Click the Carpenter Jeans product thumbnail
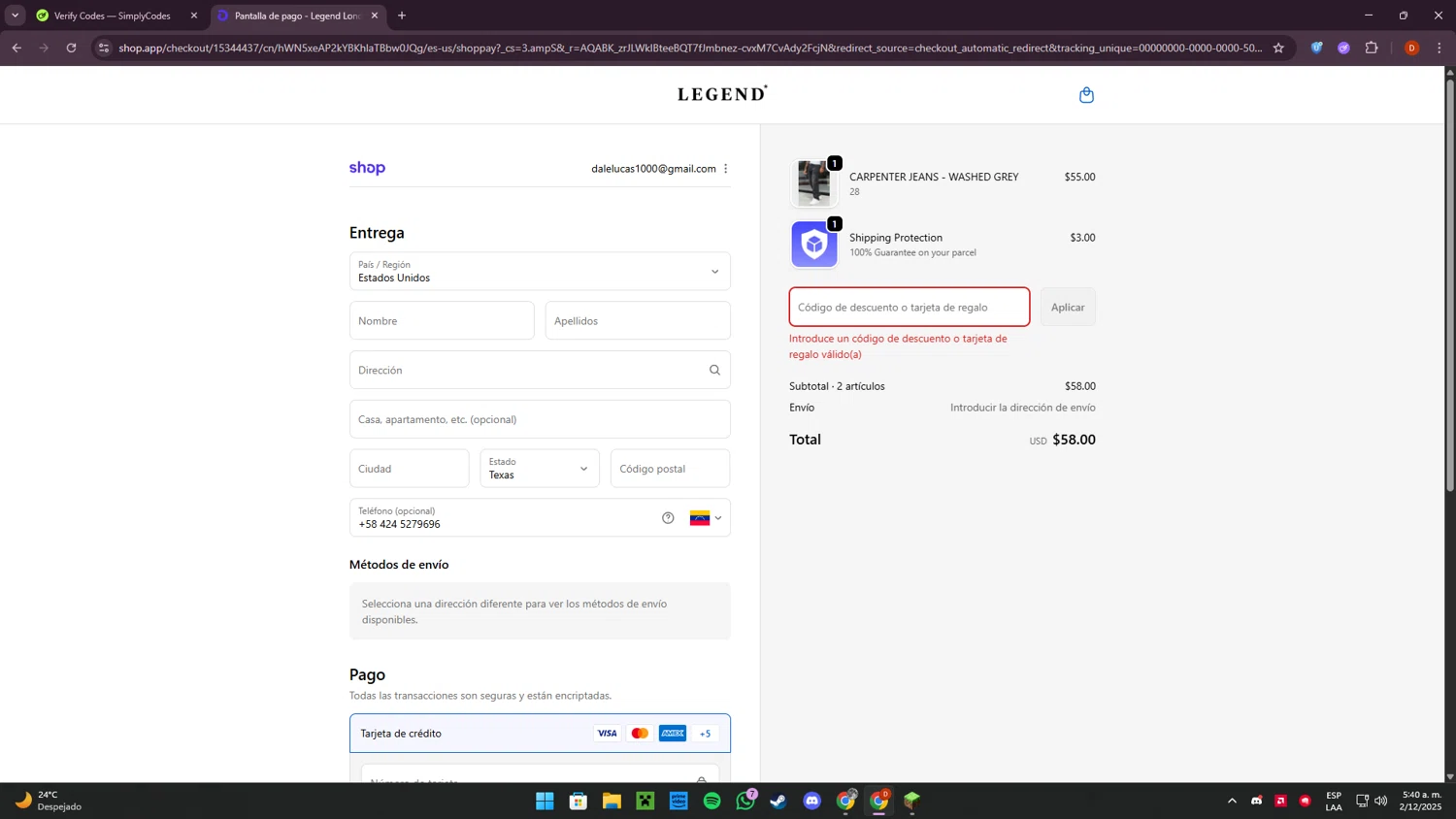The width and height of the screenshot is (1456, 819). [814, 183]
